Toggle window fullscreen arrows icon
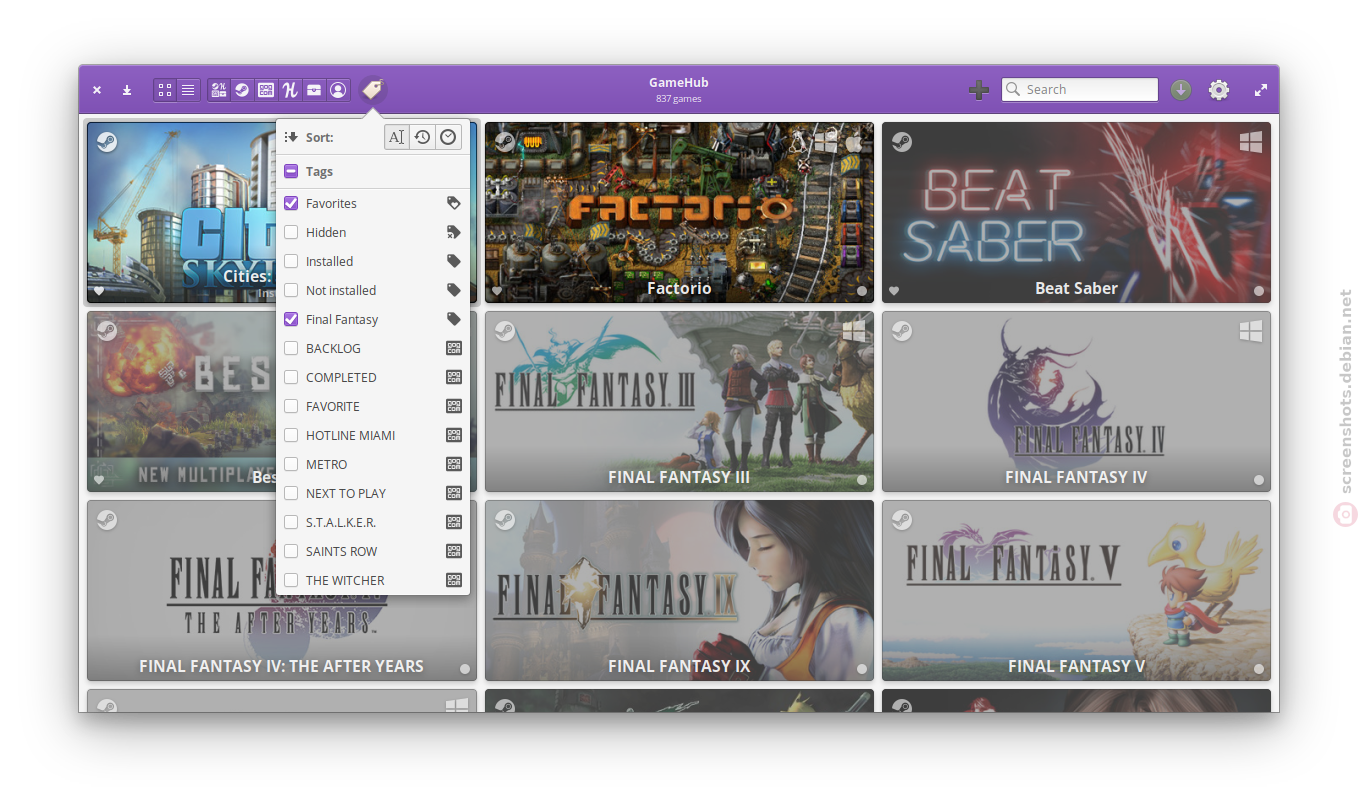The image size is (1358, 805). [1261, 90]
